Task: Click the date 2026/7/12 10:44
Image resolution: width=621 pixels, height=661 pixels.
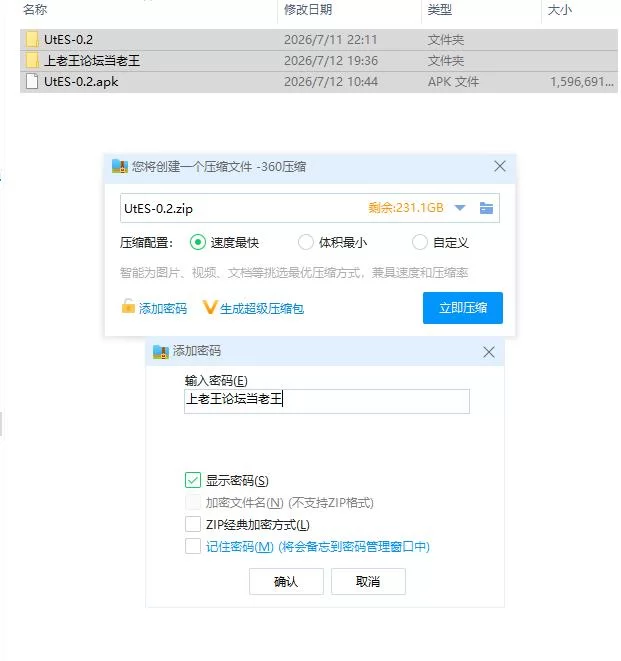Action: click(331, 82)
